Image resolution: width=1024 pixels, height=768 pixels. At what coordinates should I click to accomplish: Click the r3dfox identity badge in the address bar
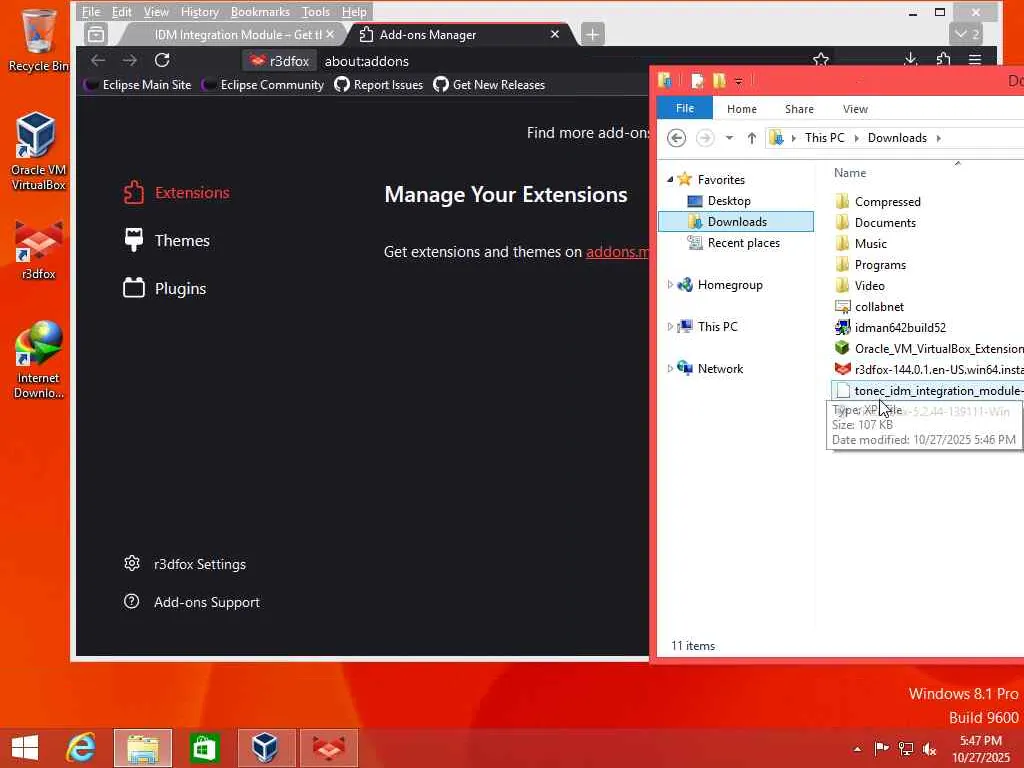point(280,61)
